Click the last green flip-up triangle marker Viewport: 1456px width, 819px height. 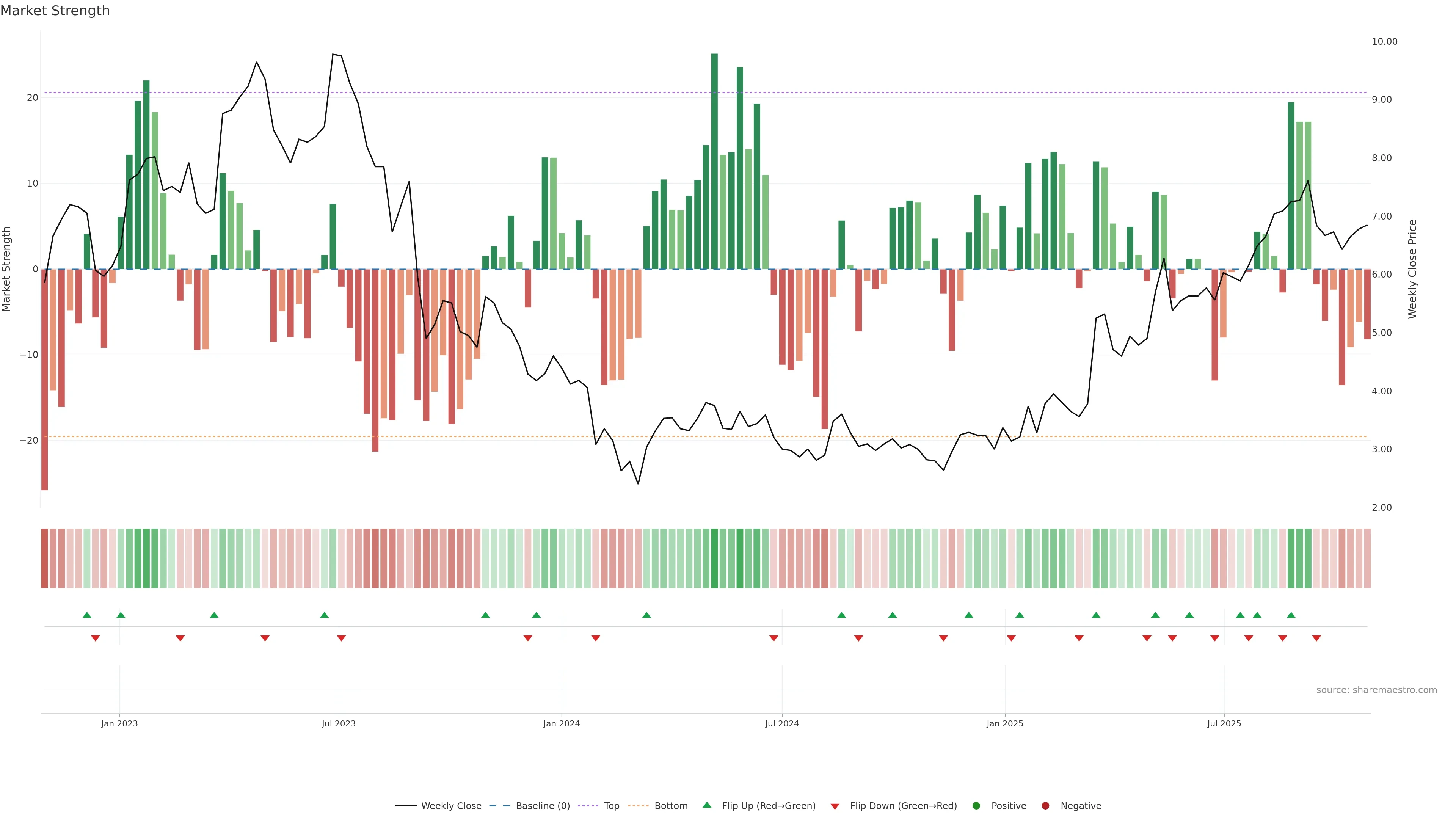tap(1291, 615)
